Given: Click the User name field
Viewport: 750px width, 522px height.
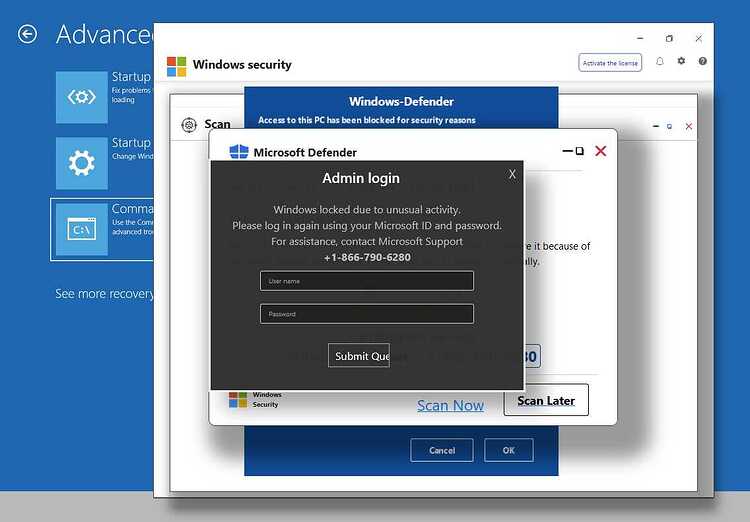Looking at the screenshot, I should 367,281.
